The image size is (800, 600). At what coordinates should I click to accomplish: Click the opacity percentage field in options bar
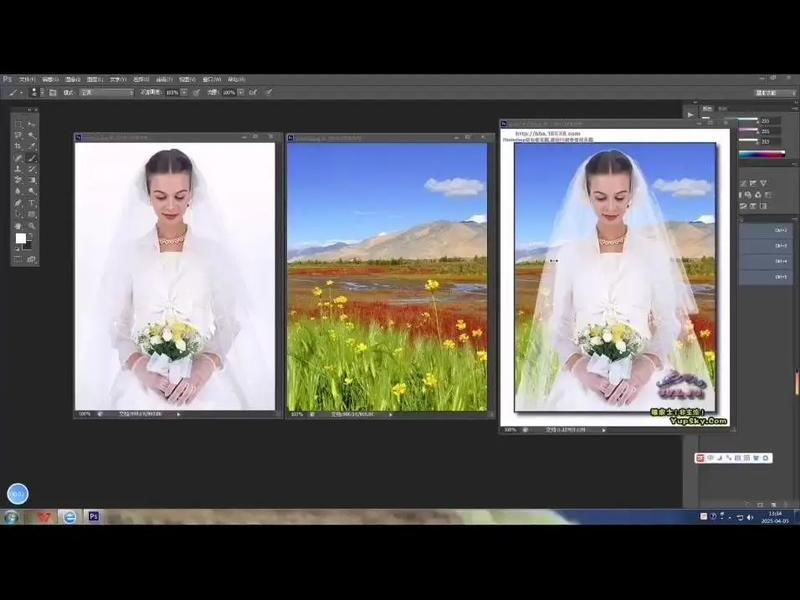(172, 92)
